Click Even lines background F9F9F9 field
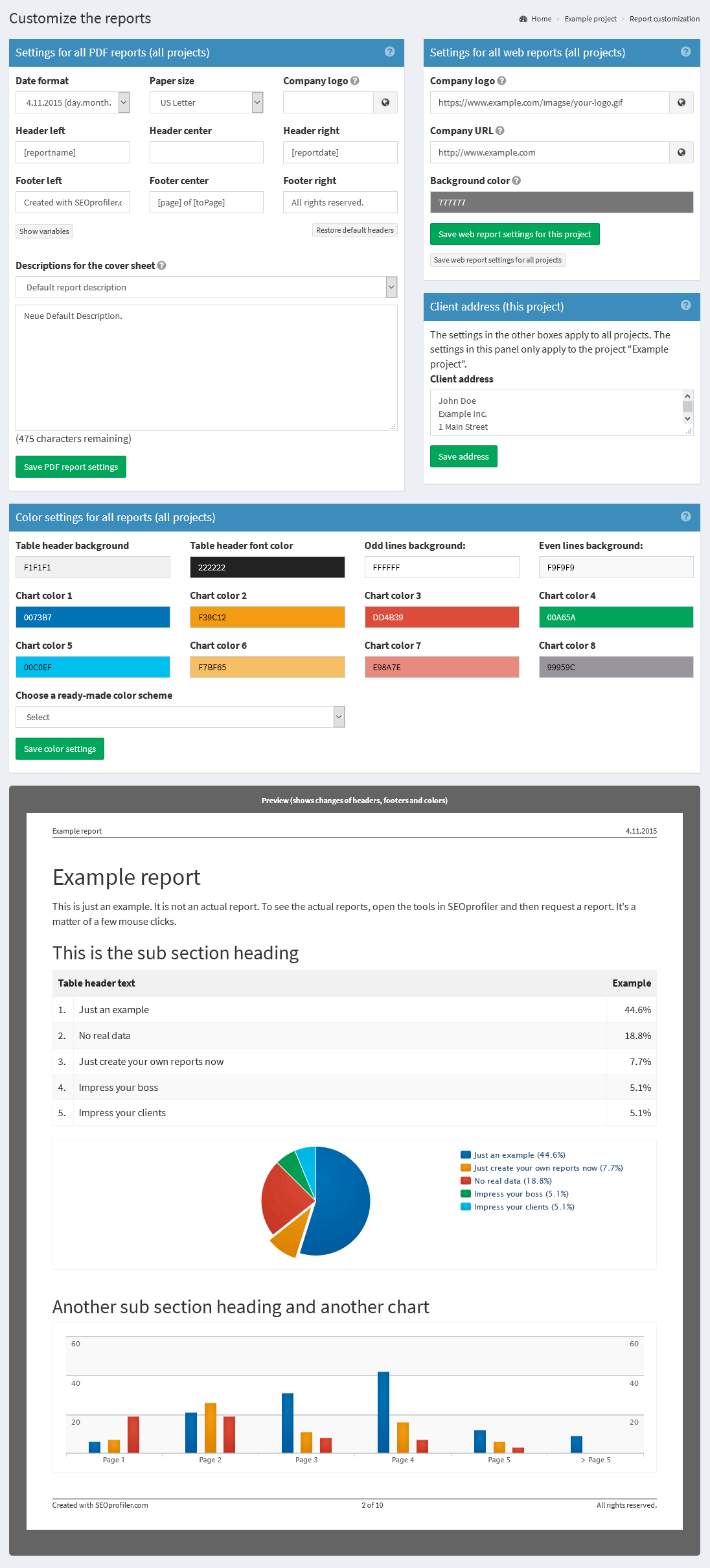Screen dimensions: 710x1568 (616, 567)
